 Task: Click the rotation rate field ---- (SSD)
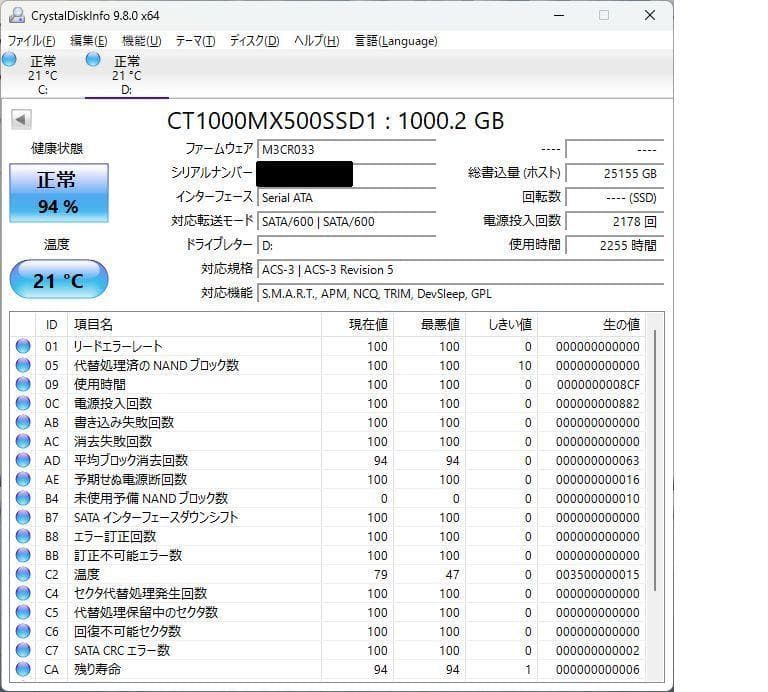pos(615,197)
